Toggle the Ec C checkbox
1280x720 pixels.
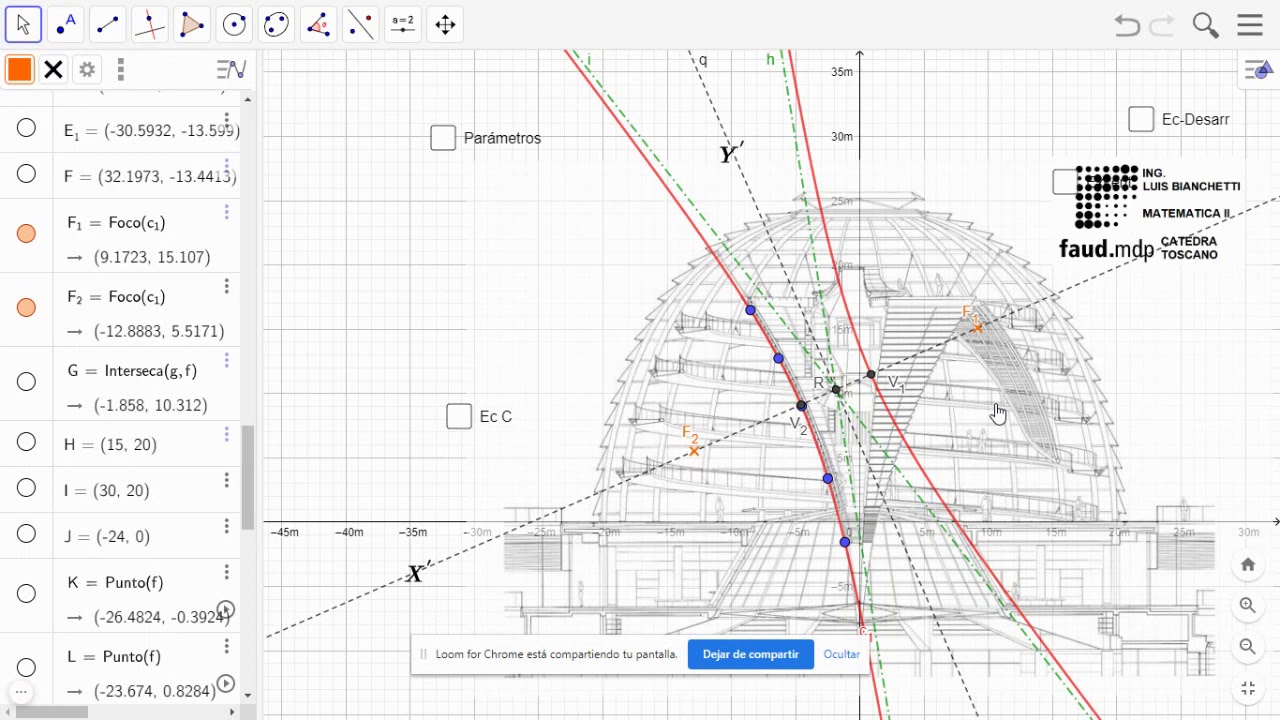[x=459, y=416]
